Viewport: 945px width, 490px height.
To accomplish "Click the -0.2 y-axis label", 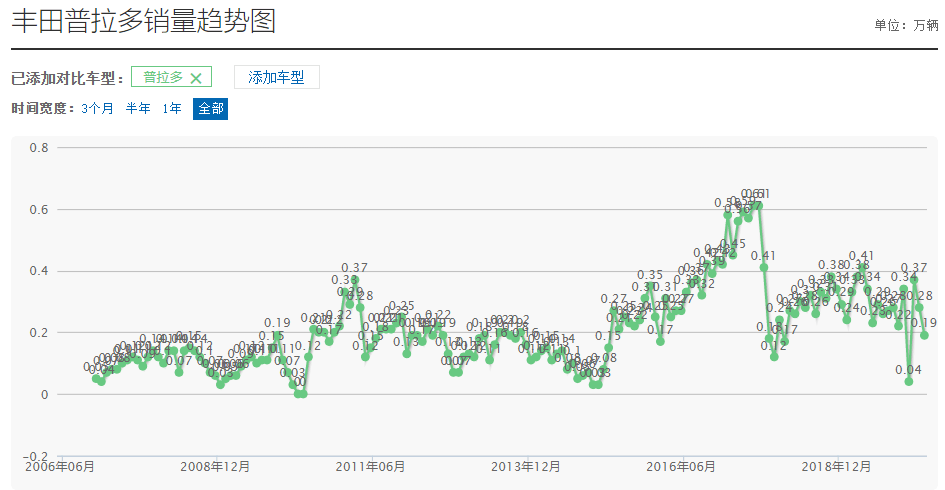I will pyautogui.click(x=36, y=456).
